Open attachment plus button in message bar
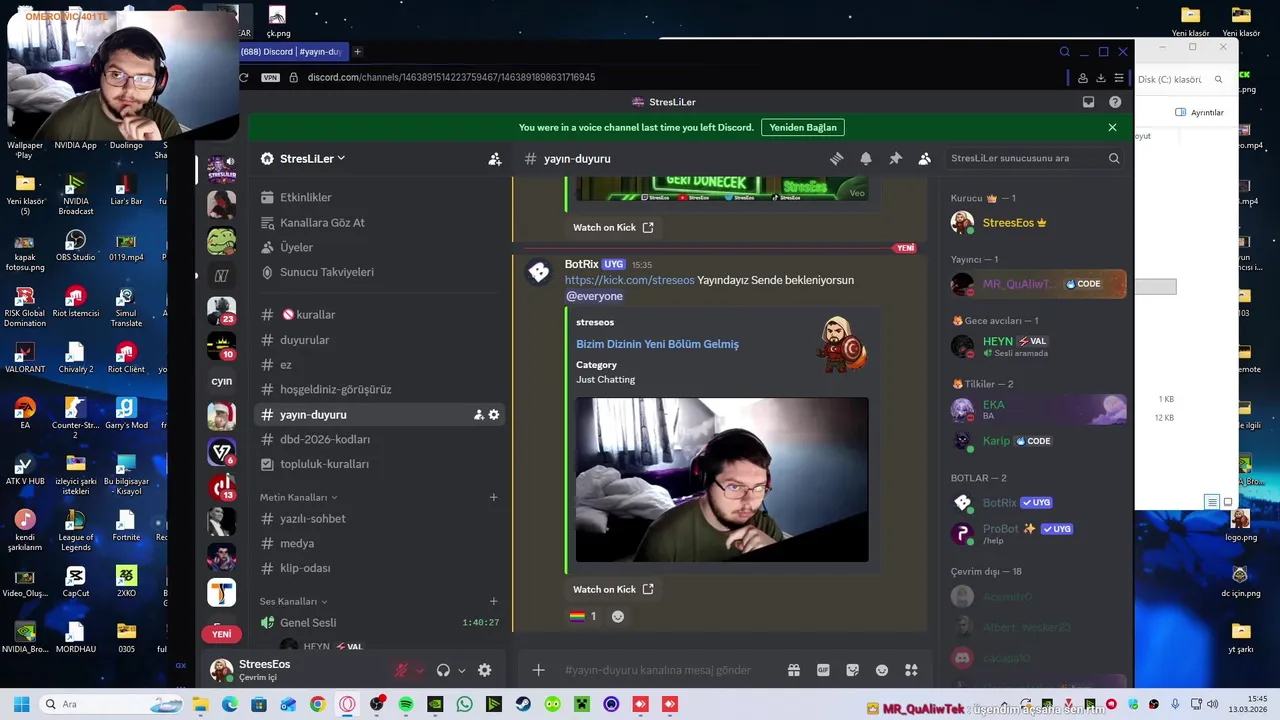 [x=538, y=670]
